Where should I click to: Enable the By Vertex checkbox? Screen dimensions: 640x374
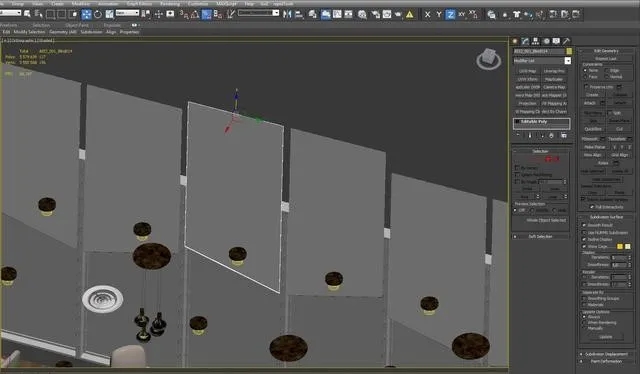click(517, 168)
